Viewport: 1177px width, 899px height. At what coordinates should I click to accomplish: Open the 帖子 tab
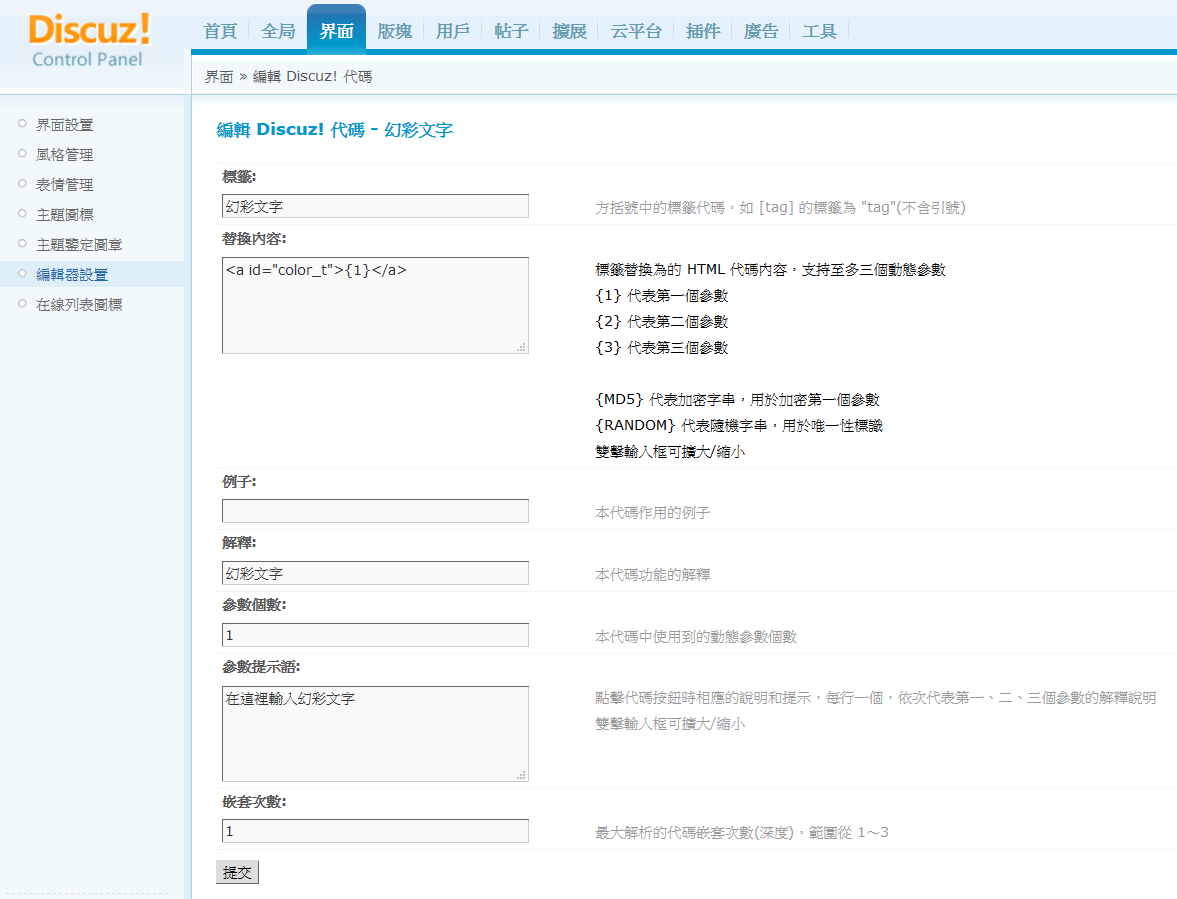pos(511,31)
